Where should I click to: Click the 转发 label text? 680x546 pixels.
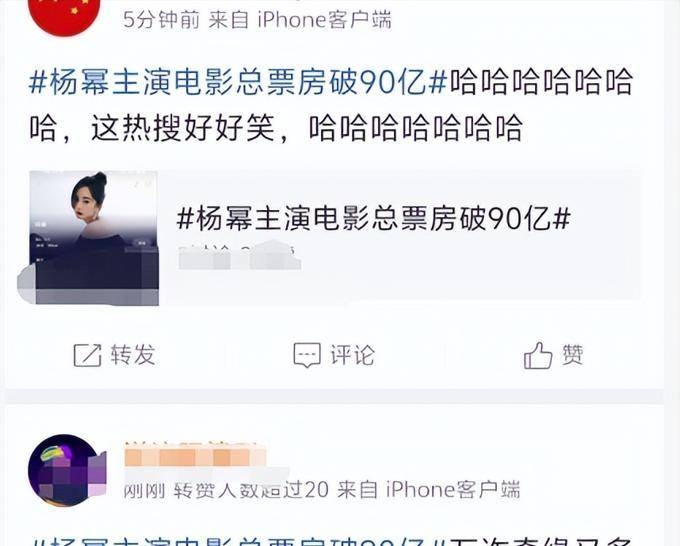[x=133, y=355]
